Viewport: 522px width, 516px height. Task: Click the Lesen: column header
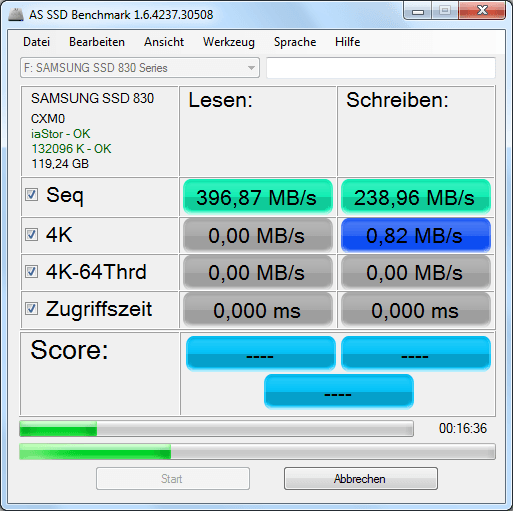point(220,100)
